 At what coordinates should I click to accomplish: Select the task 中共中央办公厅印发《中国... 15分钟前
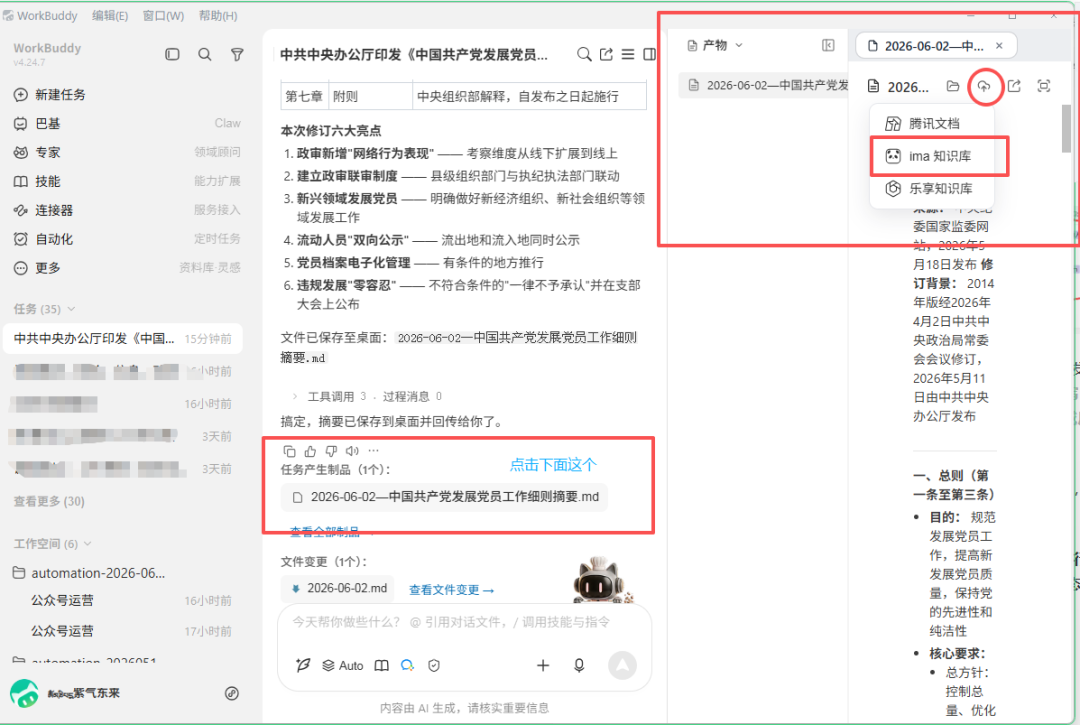(123, 339)
